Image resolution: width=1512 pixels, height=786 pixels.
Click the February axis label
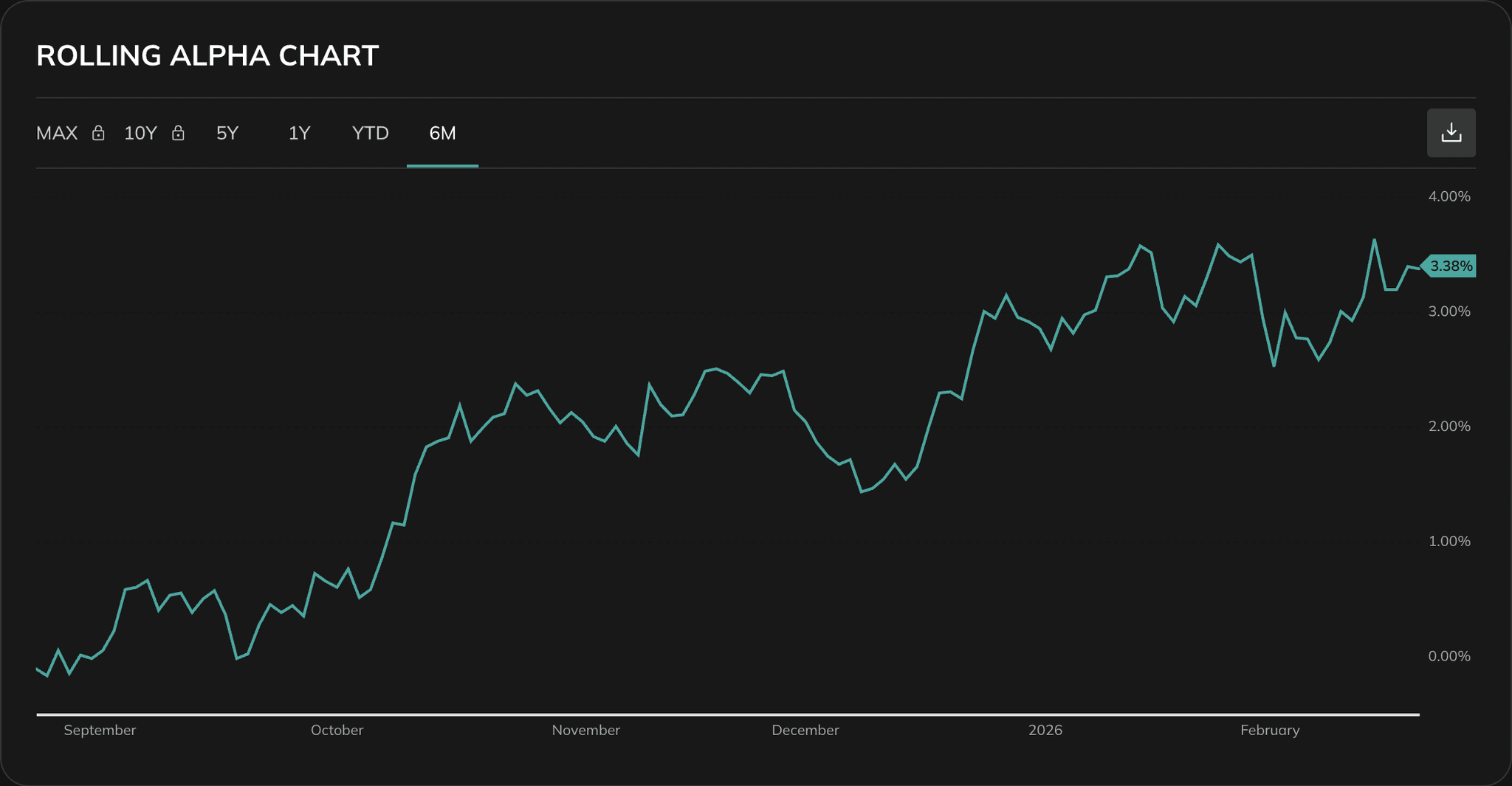pyautogui.click(x=1271, y=730)
